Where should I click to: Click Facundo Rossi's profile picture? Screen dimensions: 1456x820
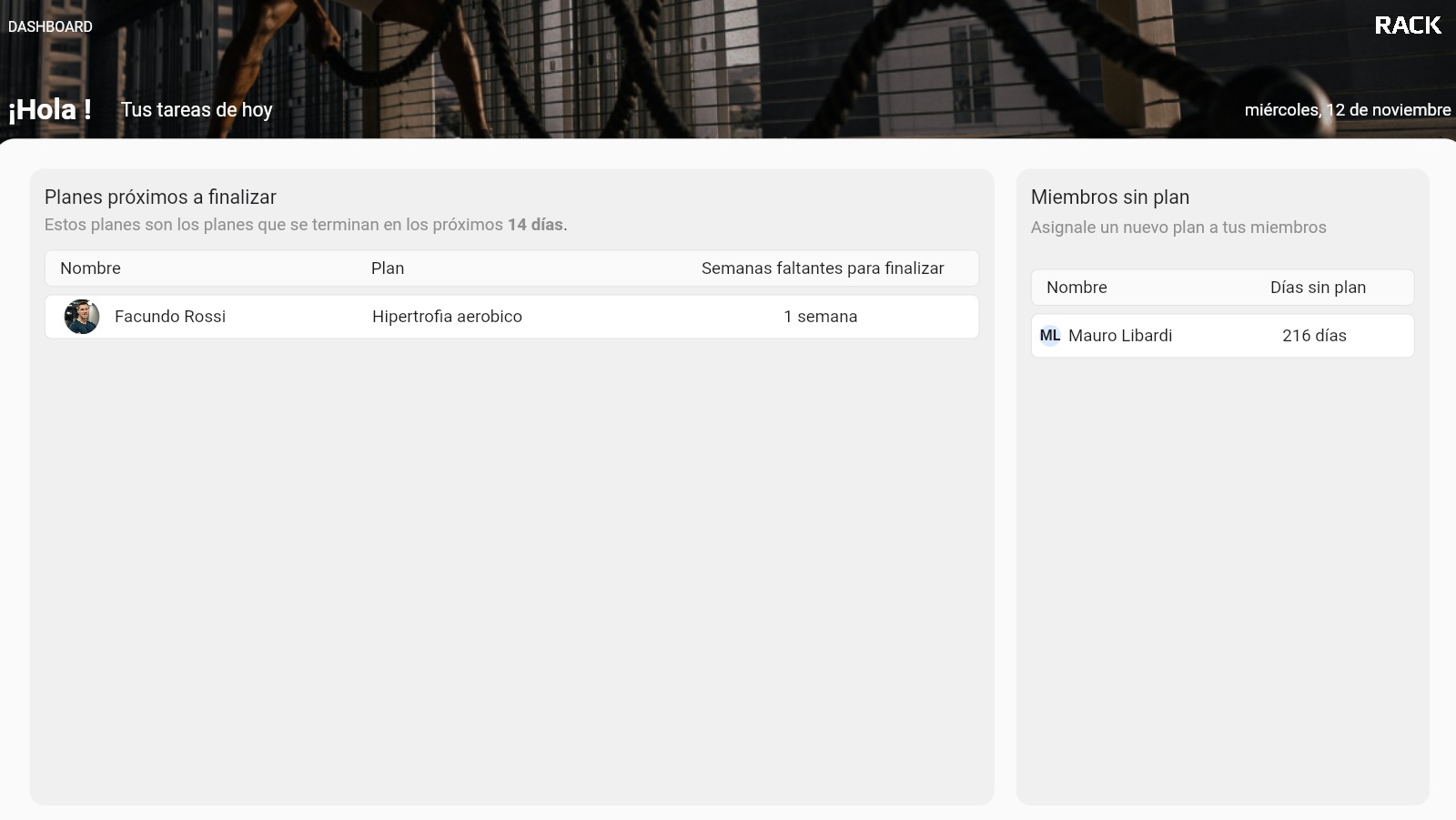pyautogui.click(x=82, y=317)
